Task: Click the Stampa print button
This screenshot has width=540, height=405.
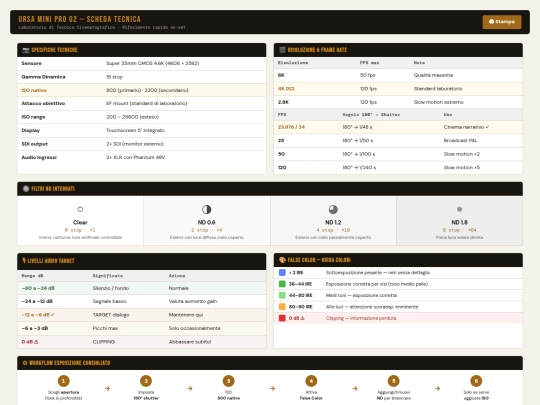Action: pos(502,22)
